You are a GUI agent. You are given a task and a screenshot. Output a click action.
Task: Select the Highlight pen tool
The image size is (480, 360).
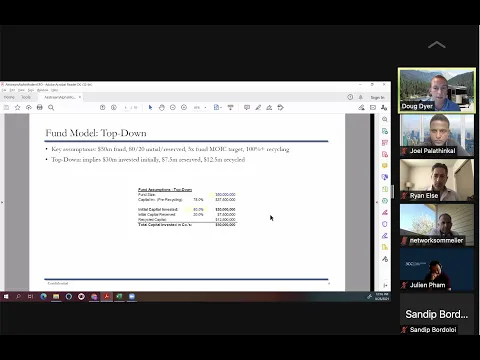pos(258,107)
